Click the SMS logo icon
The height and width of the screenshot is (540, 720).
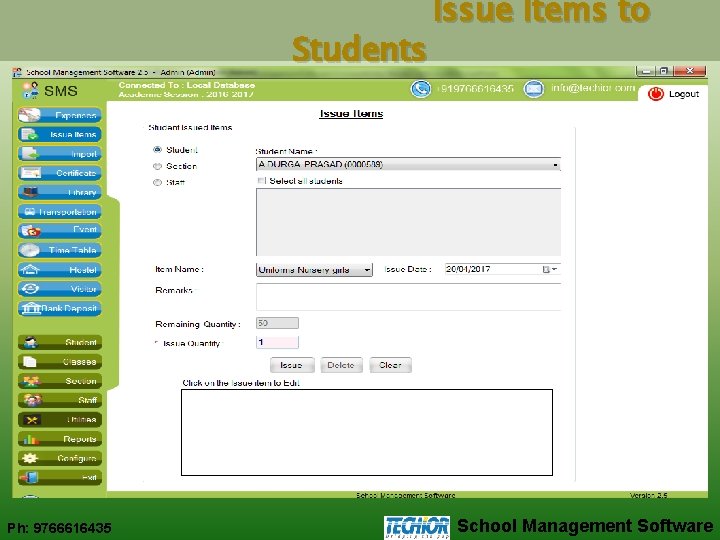tap(30, 90)
